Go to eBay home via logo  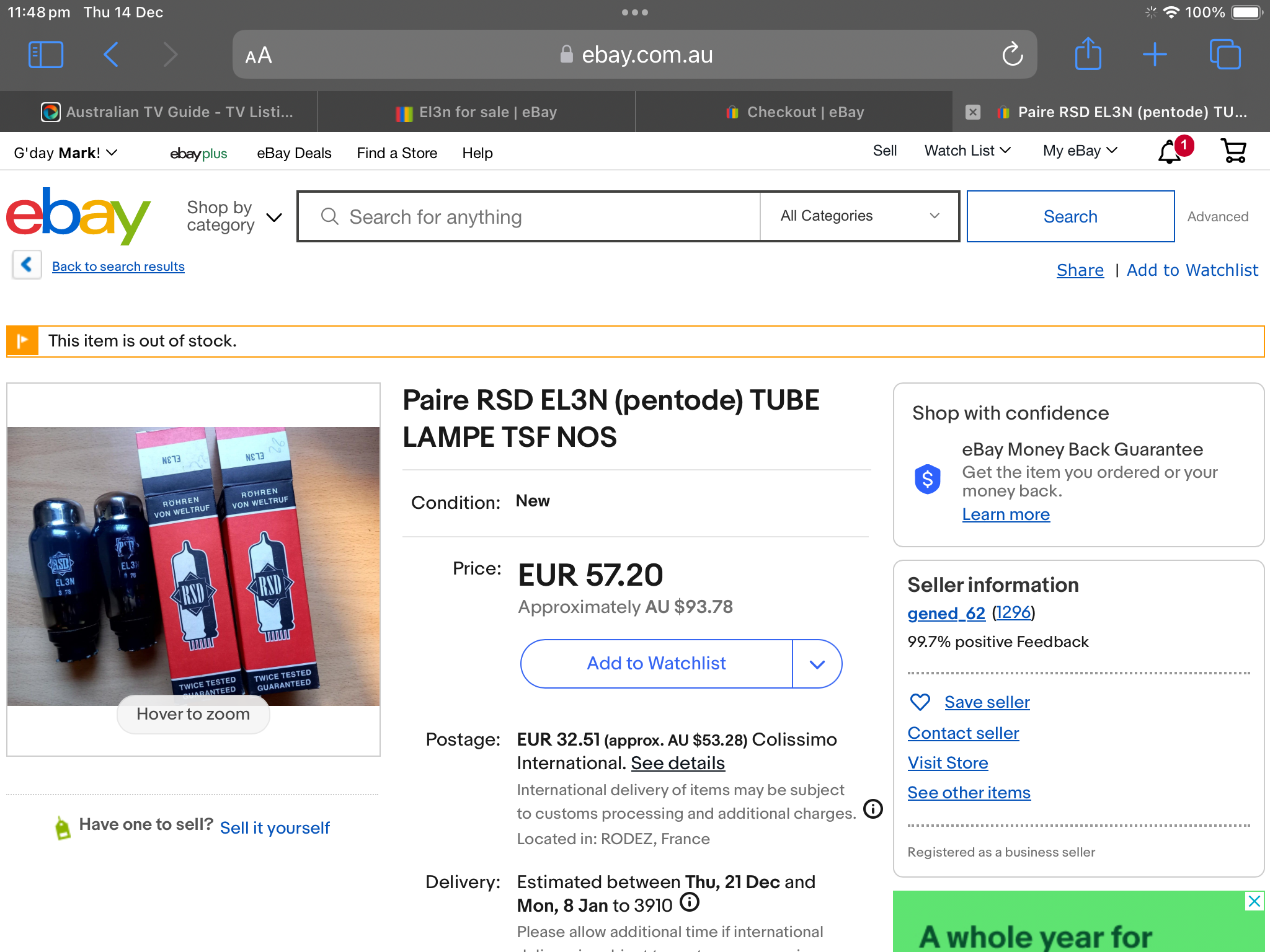click(x=79, y=215)
